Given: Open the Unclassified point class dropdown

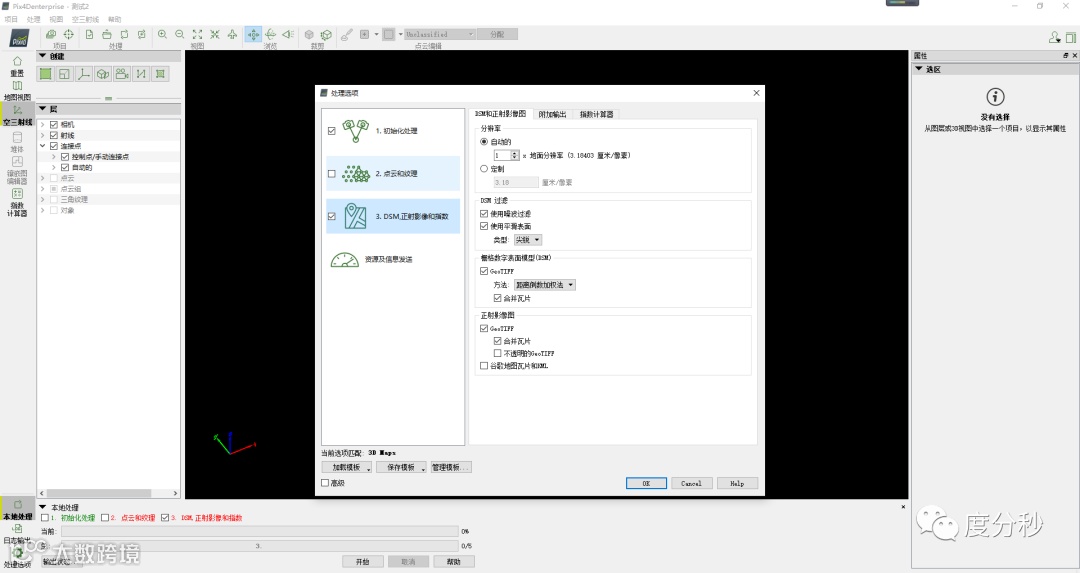Looking at the screenshot, I should (439, 34).
